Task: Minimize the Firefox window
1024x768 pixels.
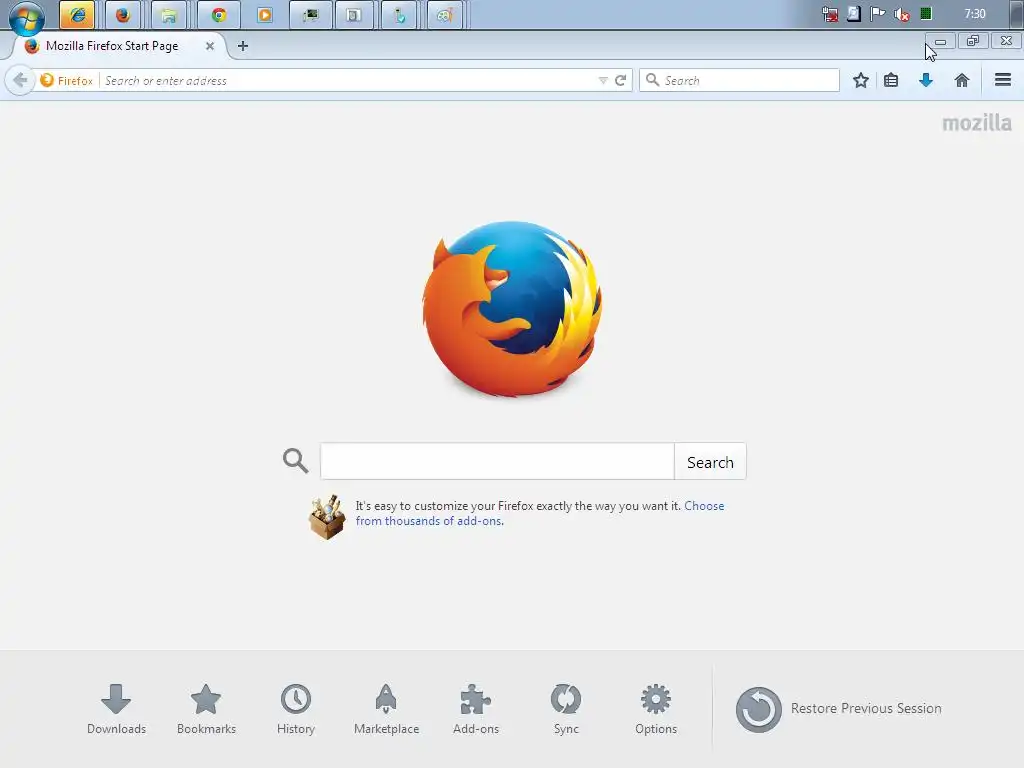Action: pos(940,42)
